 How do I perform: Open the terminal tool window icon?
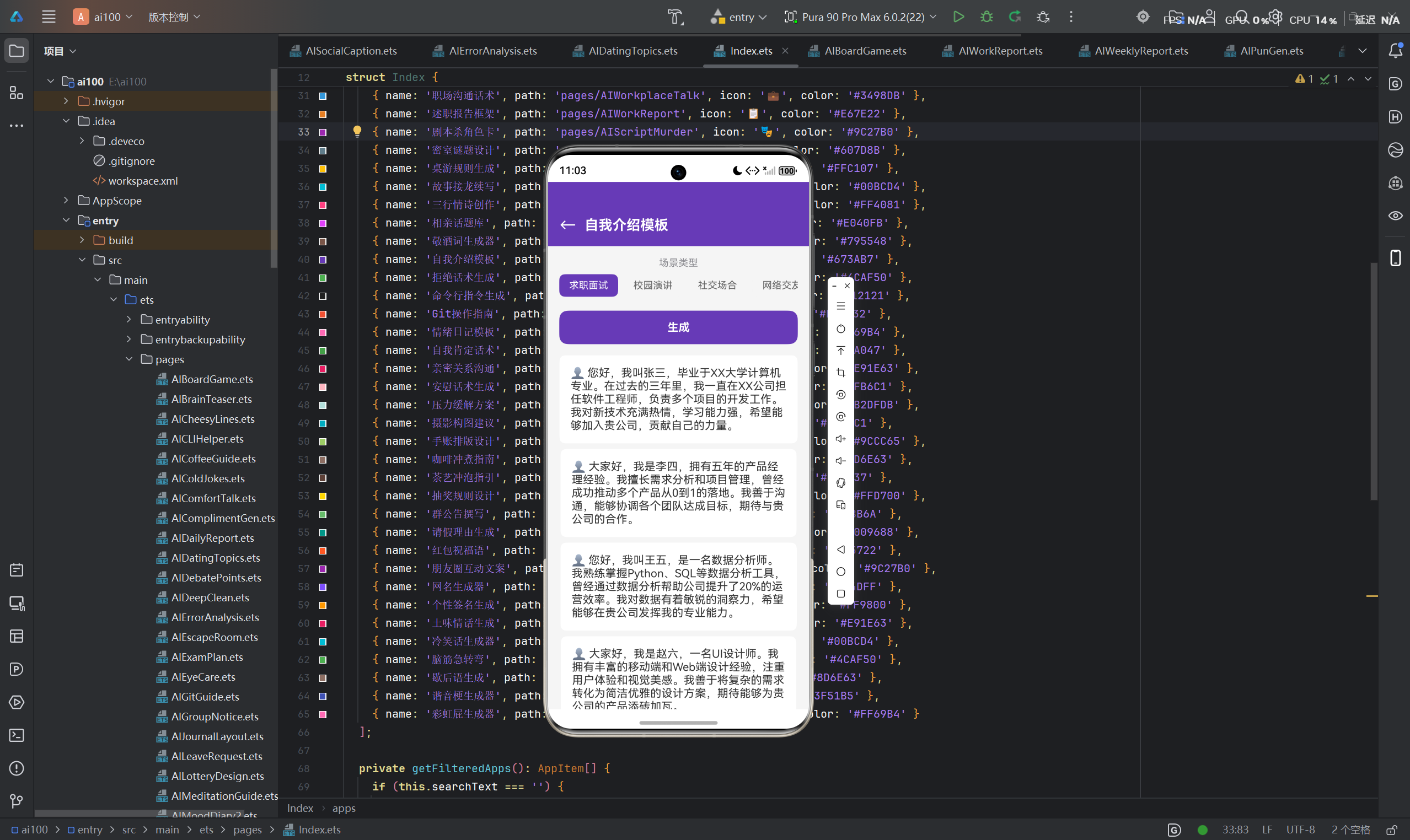point(17,735)
